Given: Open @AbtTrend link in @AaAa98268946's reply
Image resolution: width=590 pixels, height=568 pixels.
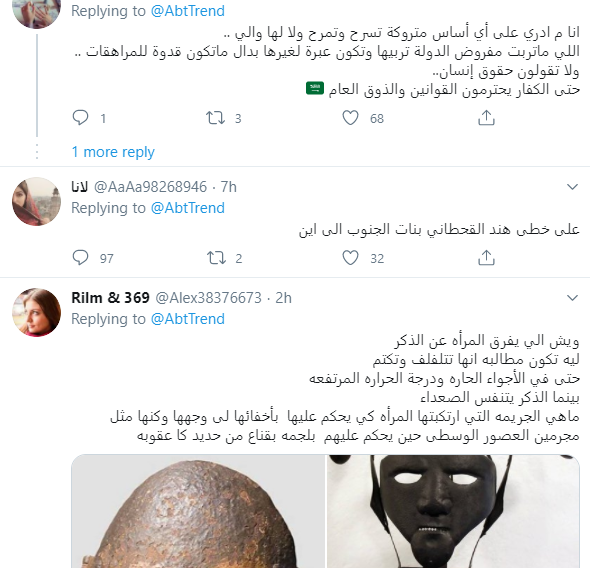Looking at the screenshot, I should [188, 208].
